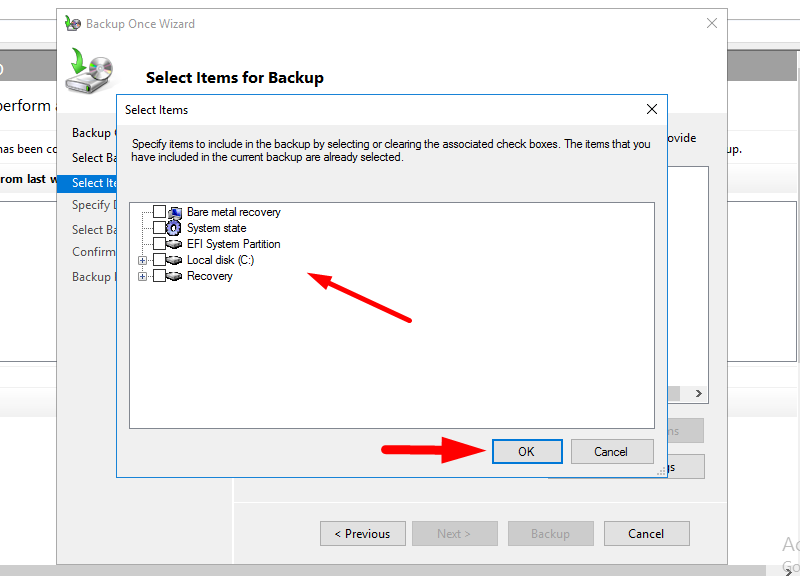Click the System state gear icon
The width and height of the screenshot is (800, 576).
(175, 228)
